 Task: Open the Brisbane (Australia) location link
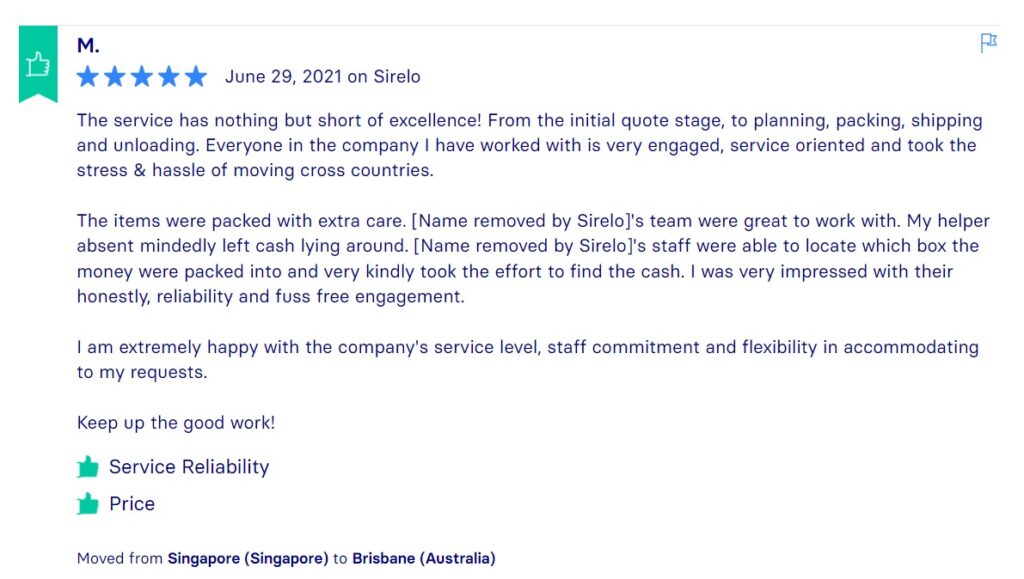click(x=424, y=557)
